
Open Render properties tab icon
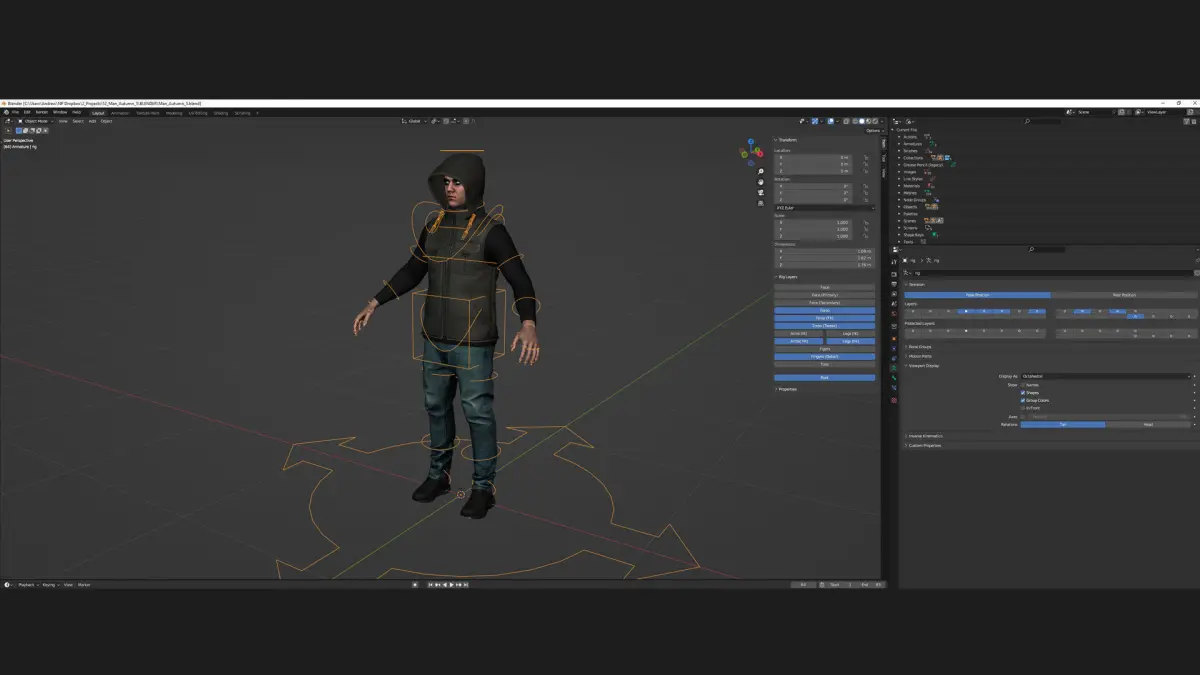tap(894, 274)
